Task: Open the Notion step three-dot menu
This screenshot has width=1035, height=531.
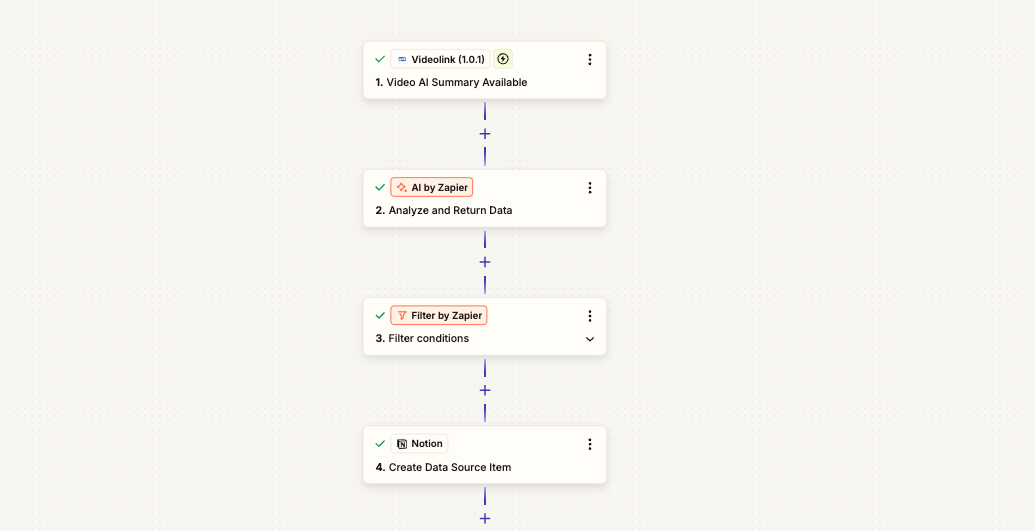Action: coord(590,444)
